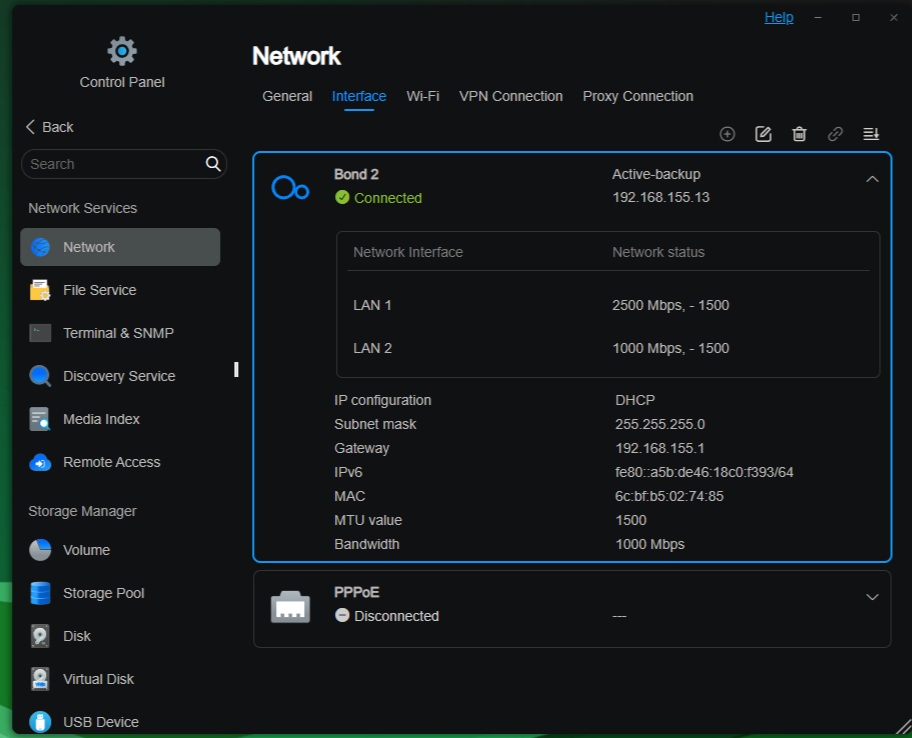Click the sidebar scrollbar handle
This screenshot has height=738, width=912.
click(x=236, y=370)
